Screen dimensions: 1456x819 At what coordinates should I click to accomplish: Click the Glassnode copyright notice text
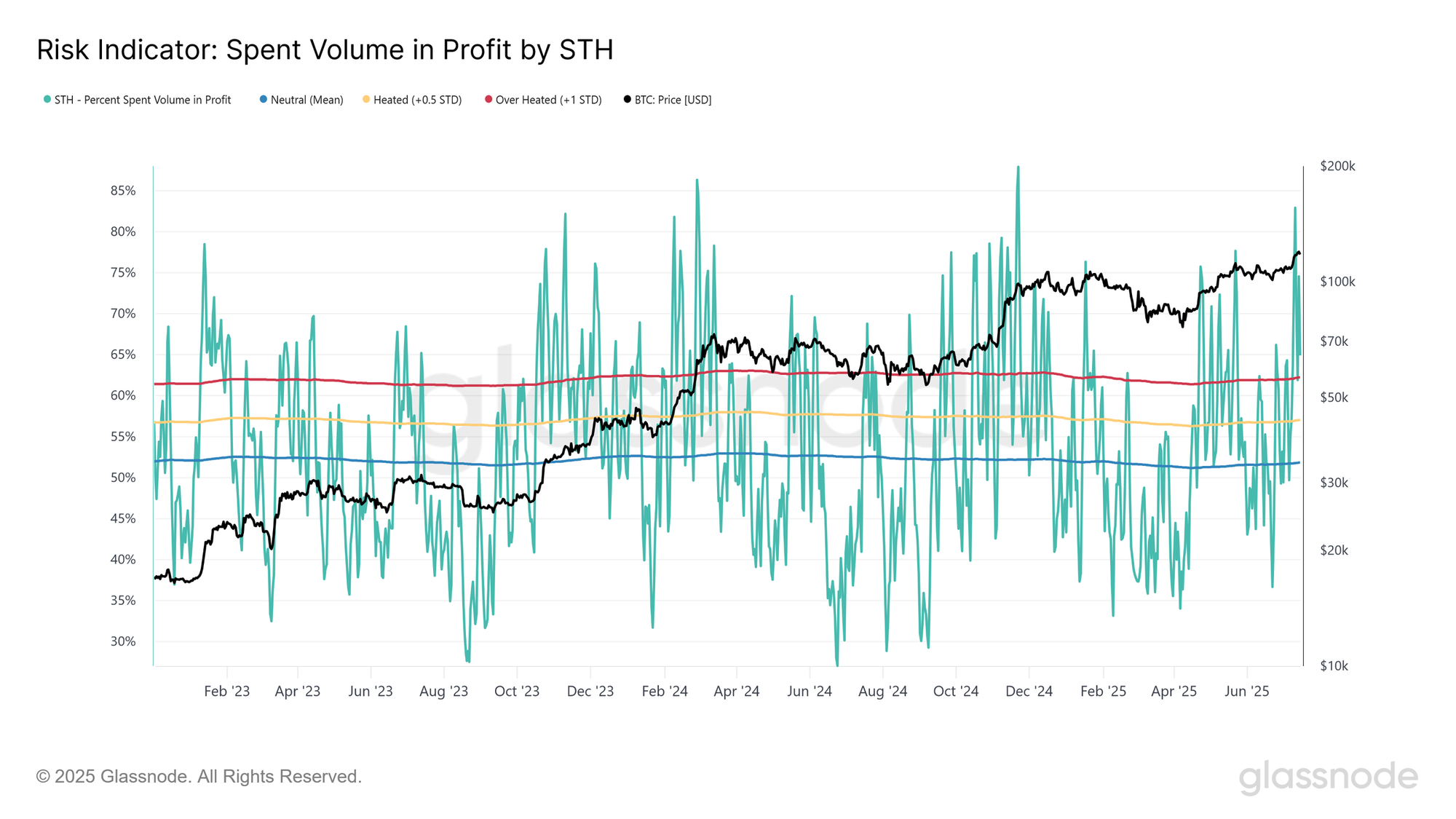pyautogui.click(x=199, y=777)
